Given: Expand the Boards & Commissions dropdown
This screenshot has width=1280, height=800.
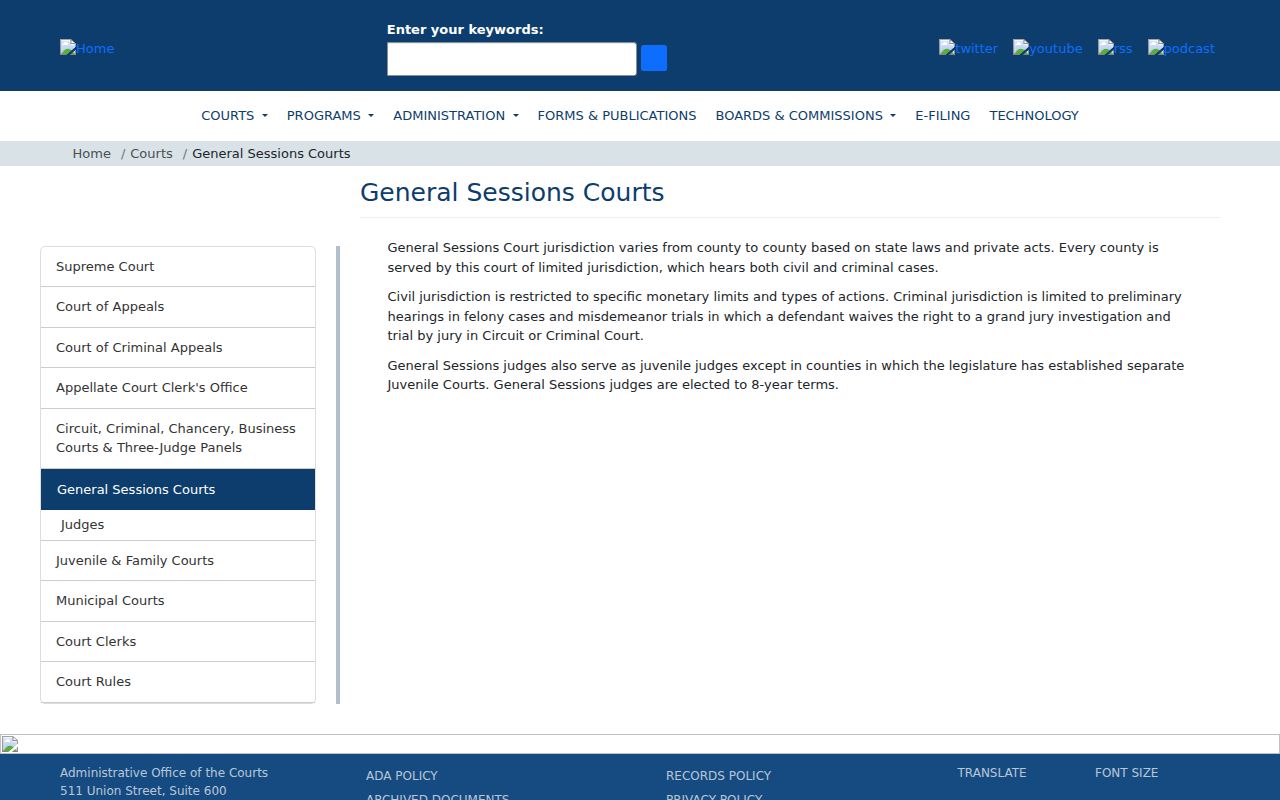Looking at the screenshot, I should 806,115.
